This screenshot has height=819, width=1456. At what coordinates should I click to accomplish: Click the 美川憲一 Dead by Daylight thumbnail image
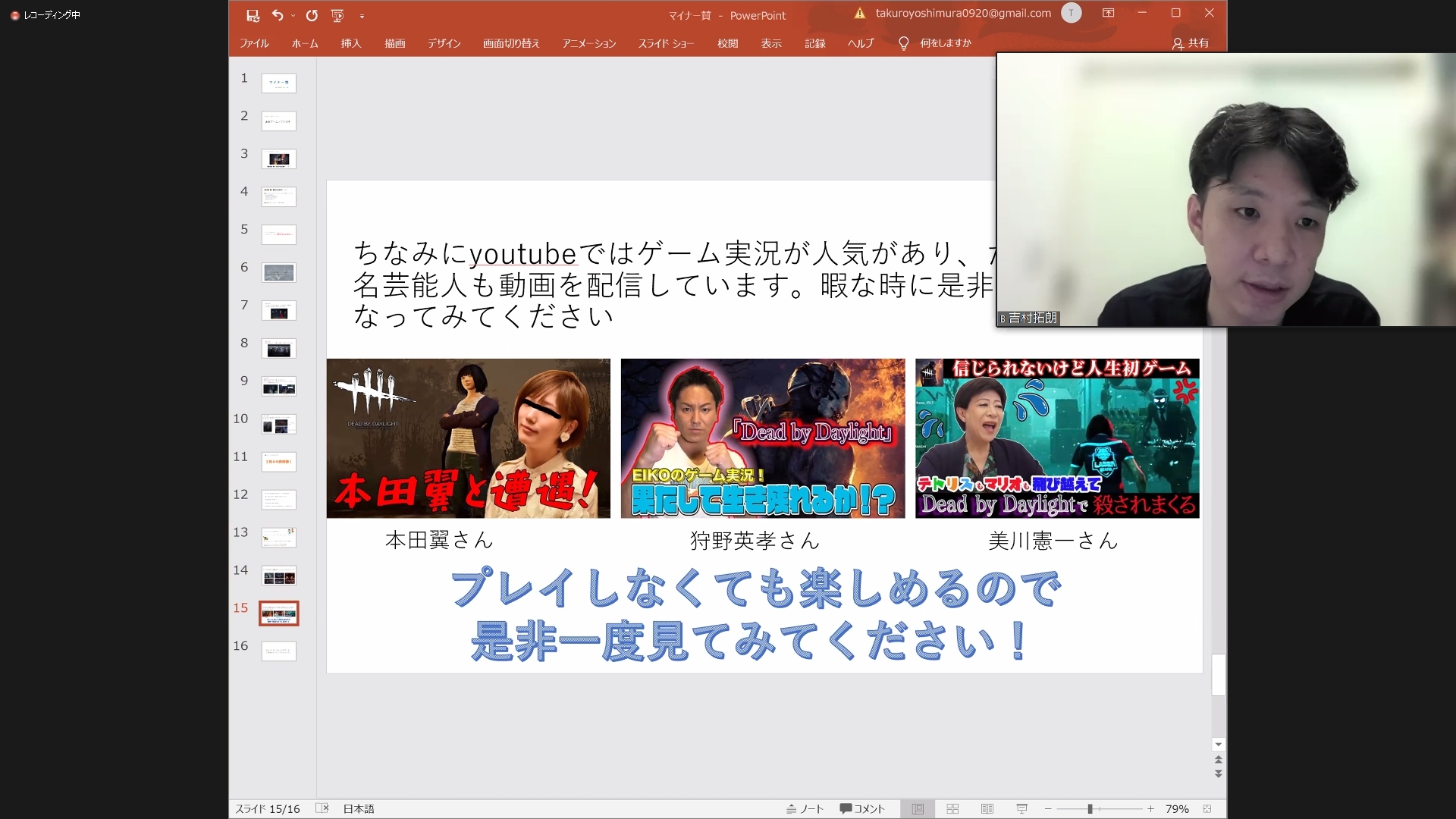click(x=1057, y=438)
